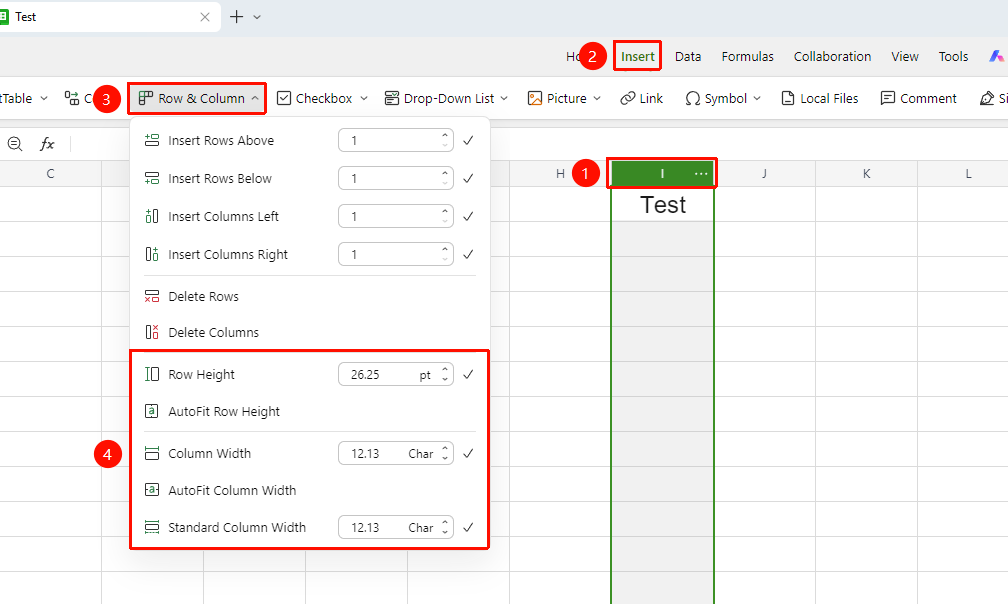Image resolution: width=1008 pixels, height=604 pixels.
Task: Apply the Column Width value checkmark
Action: pyautogui.click(x=468, y=453)
